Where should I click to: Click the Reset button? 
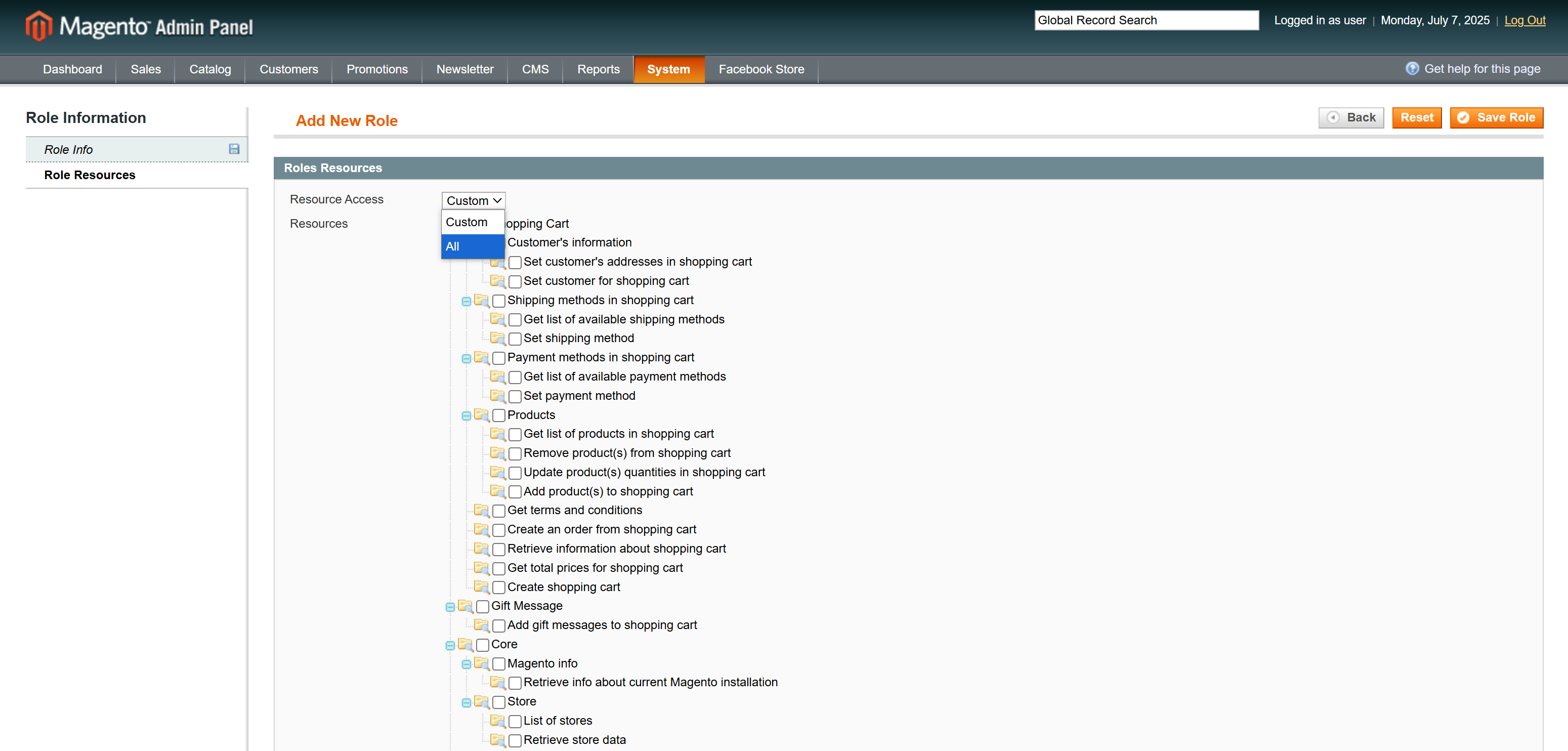(x=1417, y=117)
